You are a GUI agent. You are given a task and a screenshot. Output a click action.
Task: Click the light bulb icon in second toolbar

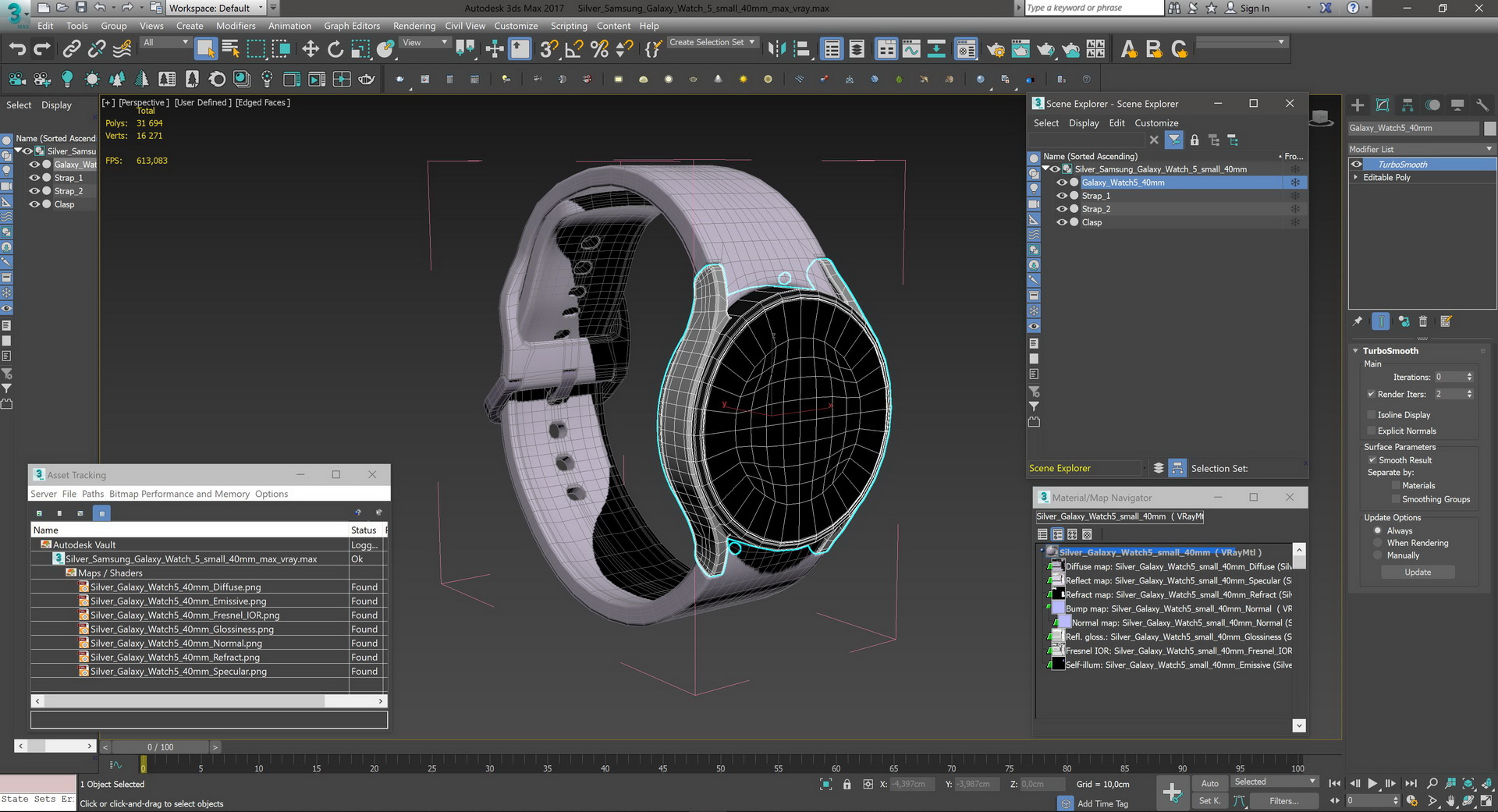coord(67,79)
